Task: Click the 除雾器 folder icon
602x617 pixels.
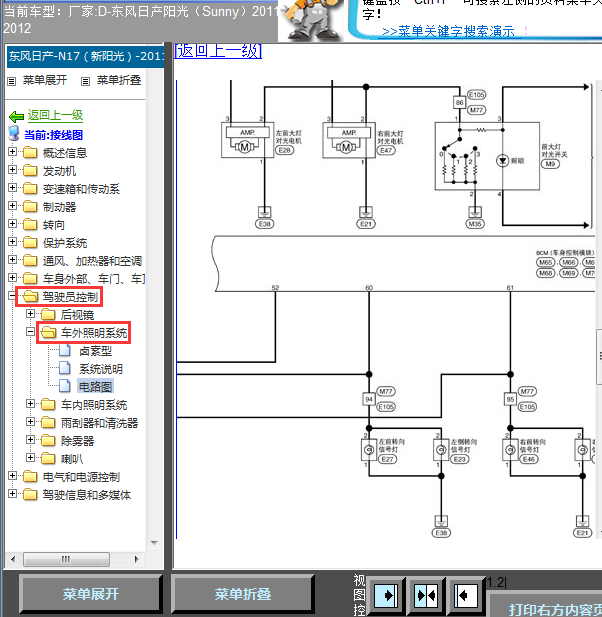Action: tap(48, 441)
